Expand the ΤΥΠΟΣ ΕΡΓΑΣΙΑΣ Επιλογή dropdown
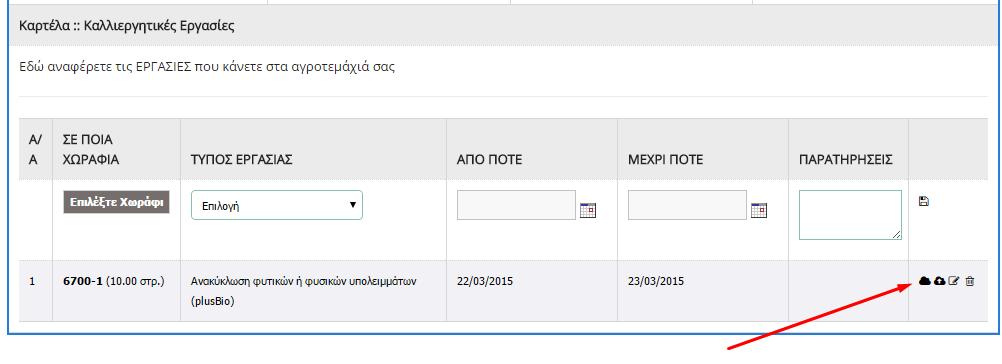 (x=277, y=206)
